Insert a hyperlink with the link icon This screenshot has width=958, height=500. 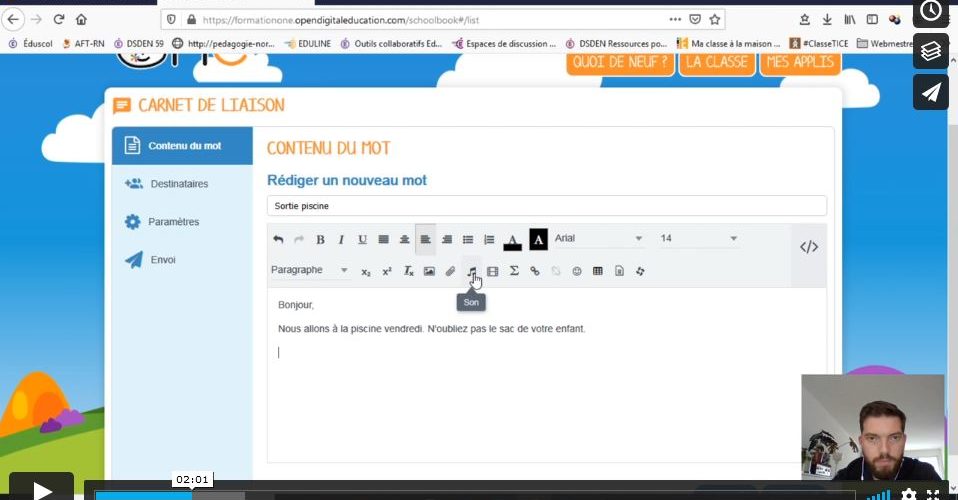point(535,271)
